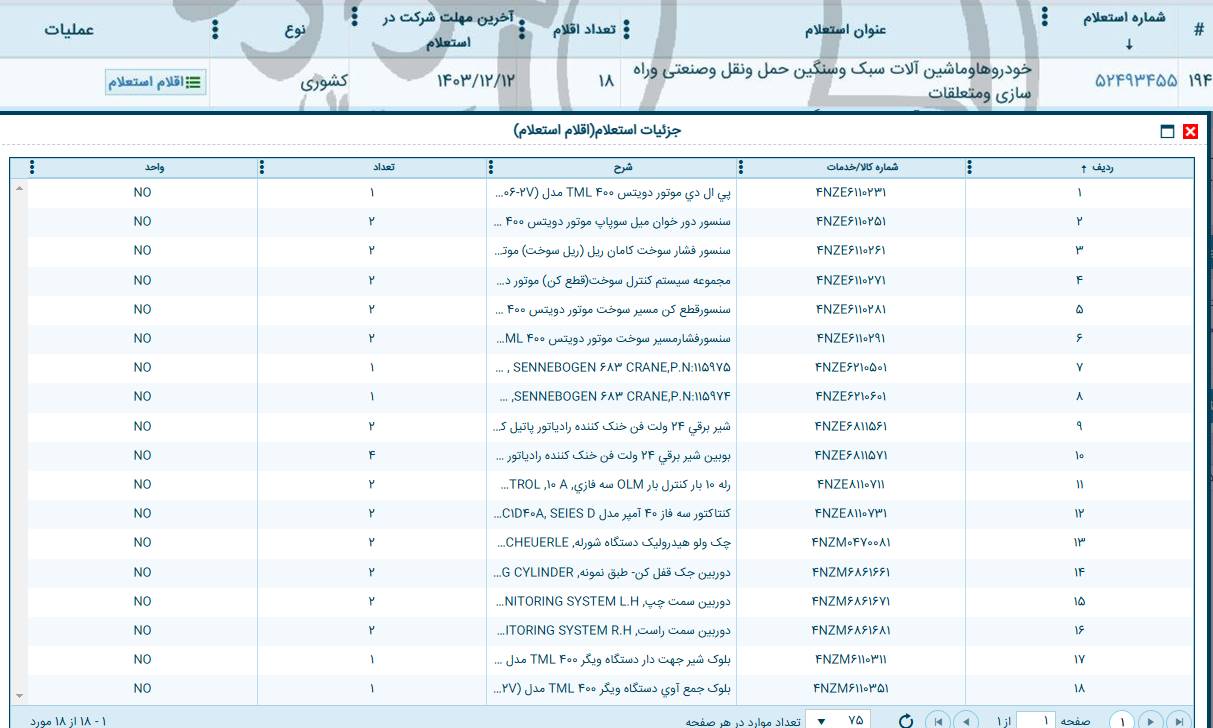This screenshot has width=1213, height=728.
Task: Open the شرح column options icon
Action: click(x=489, y=167)
